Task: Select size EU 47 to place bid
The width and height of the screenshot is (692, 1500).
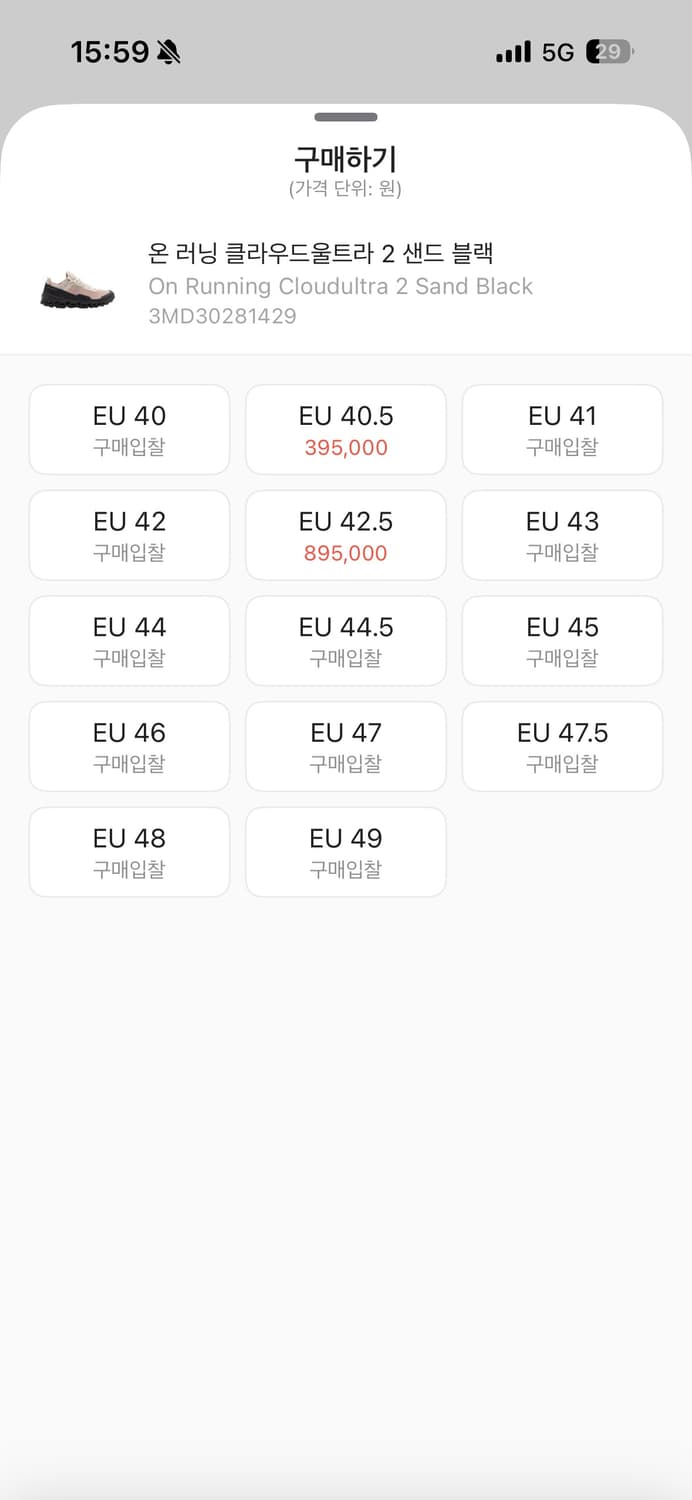Action: tap(346, 747)
